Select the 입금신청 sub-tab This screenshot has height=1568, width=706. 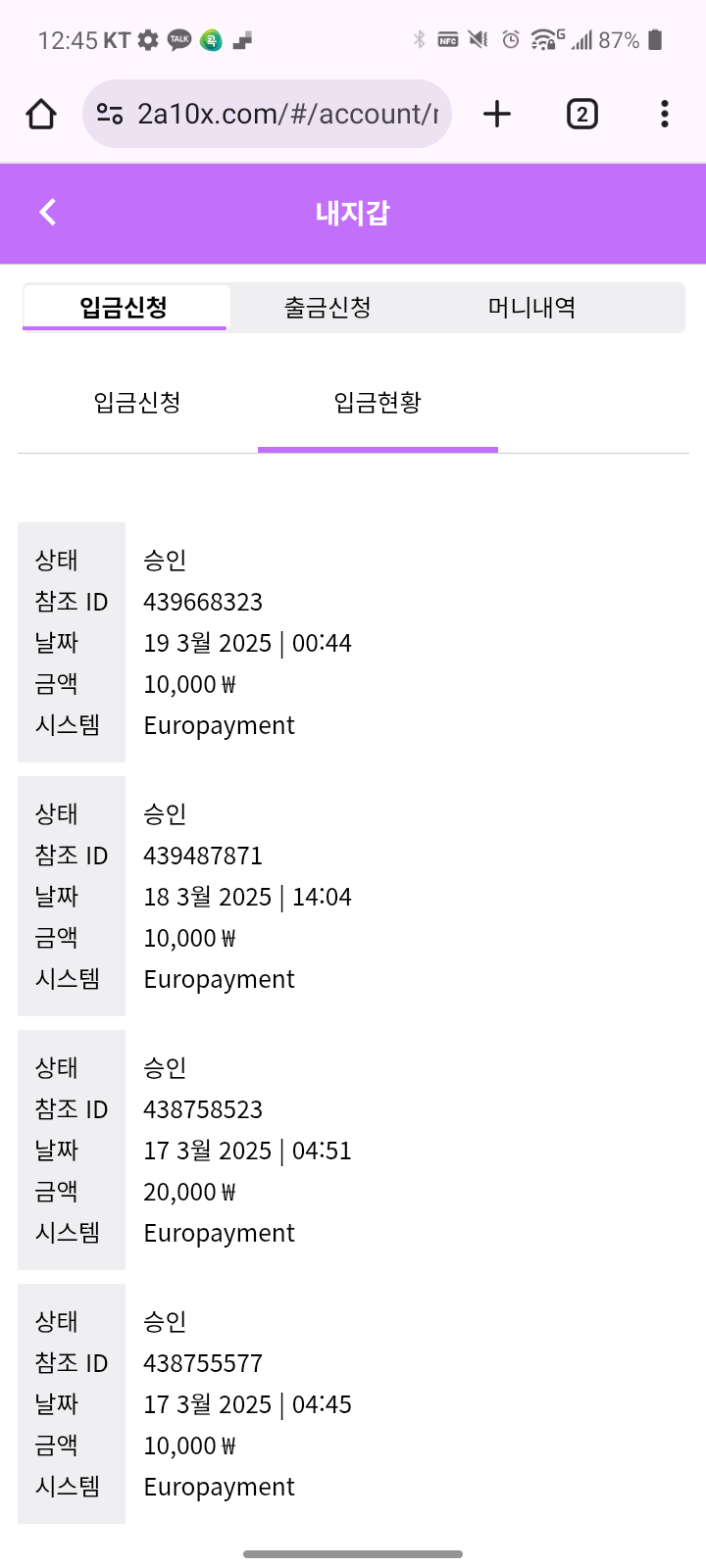(x=137, y=402)
